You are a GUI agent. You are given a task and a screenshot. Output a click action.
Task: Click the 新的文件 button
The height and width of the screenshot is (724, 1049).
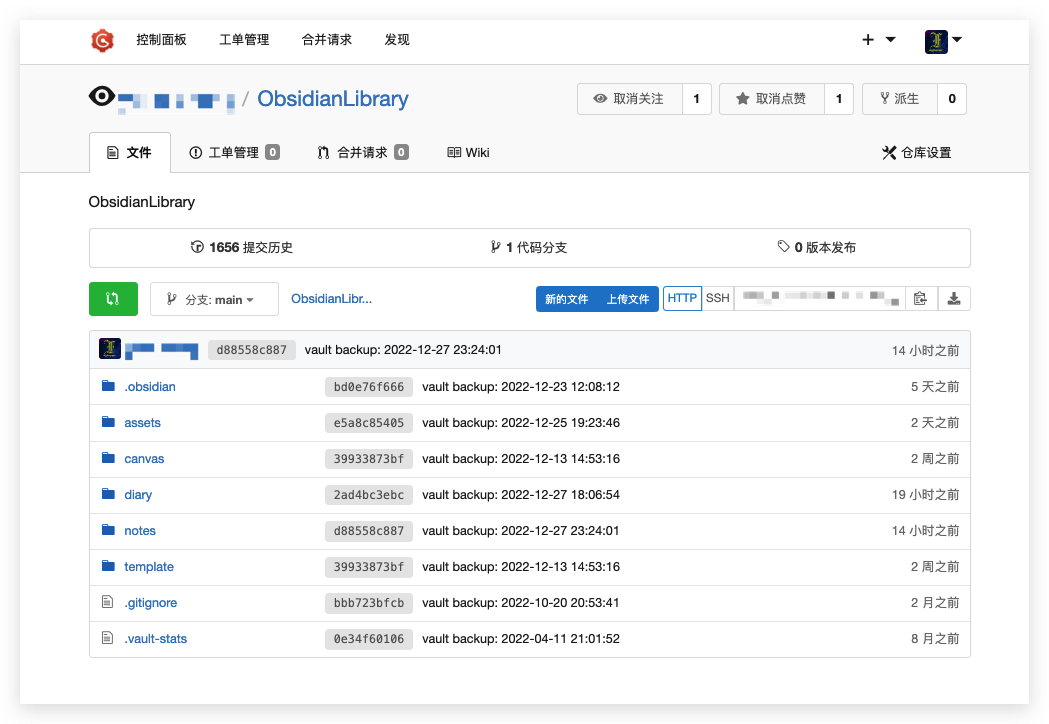pos(566,299)
